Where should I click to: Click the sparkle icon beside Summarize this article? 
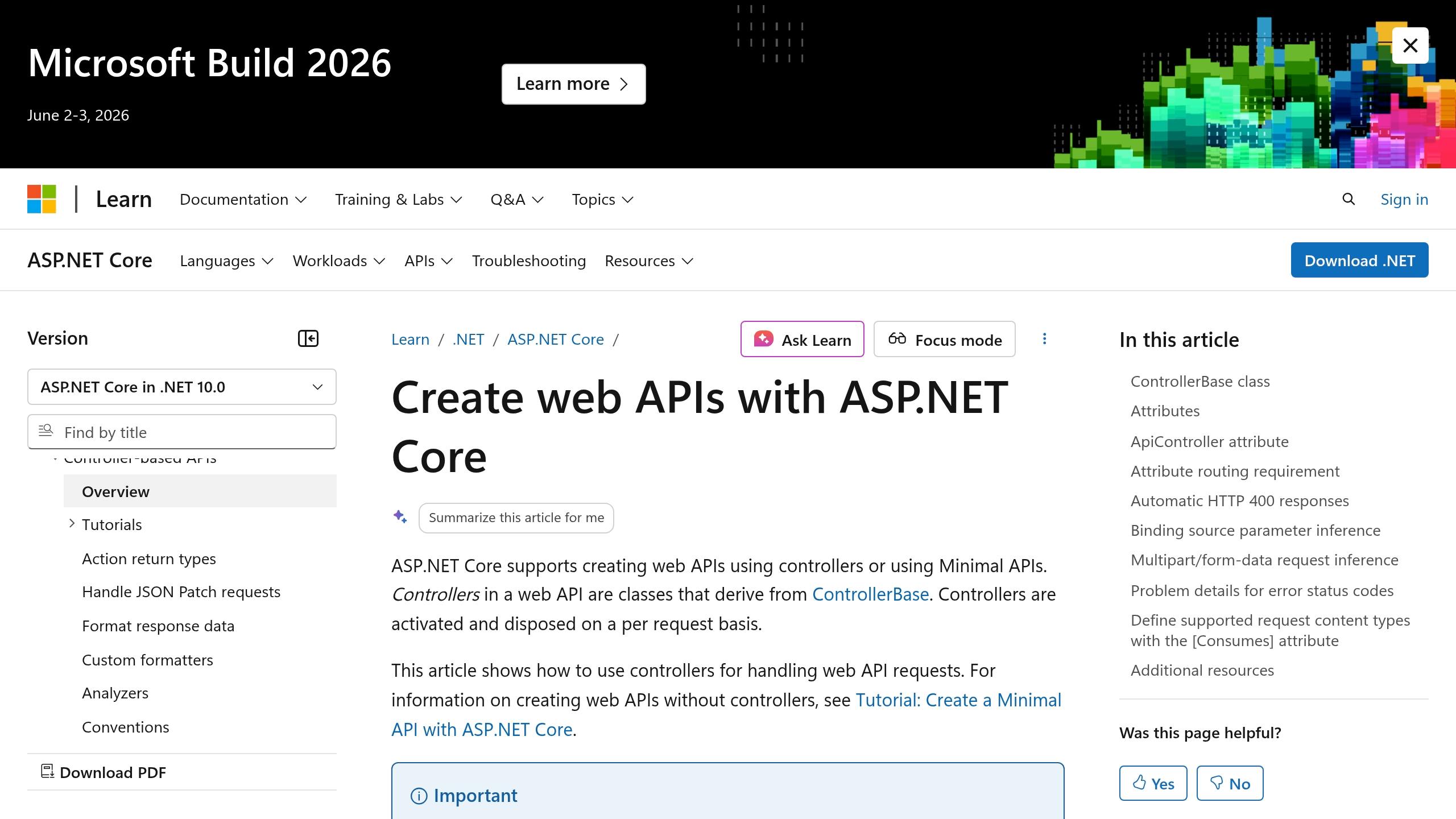tap(400, 518)
